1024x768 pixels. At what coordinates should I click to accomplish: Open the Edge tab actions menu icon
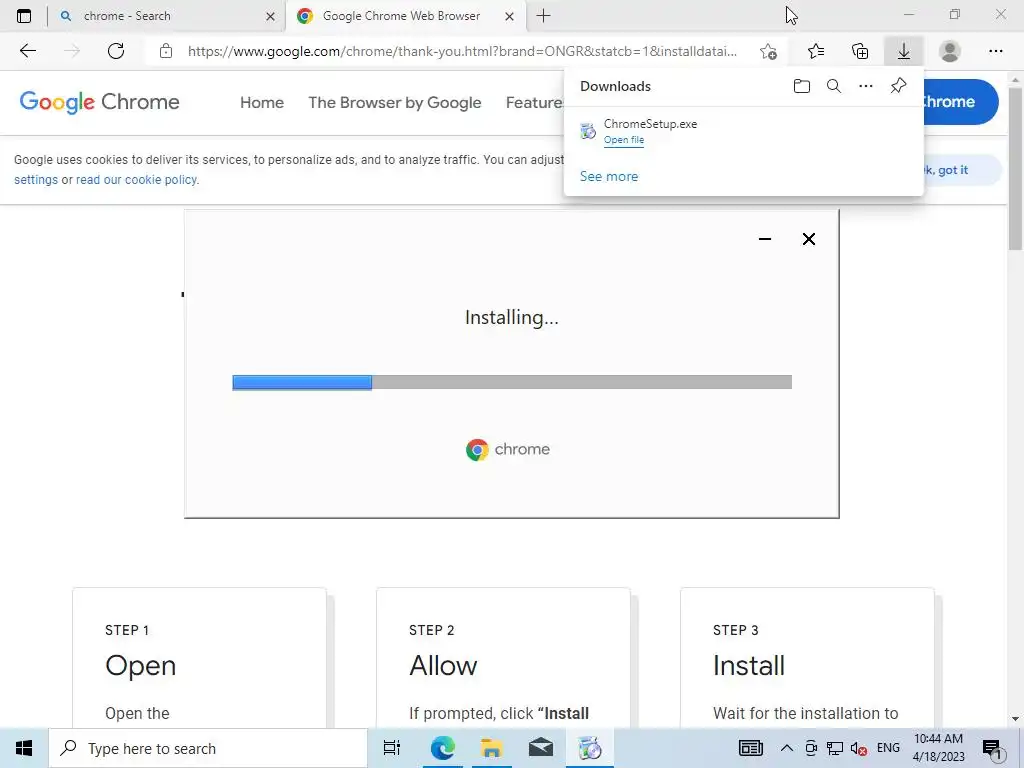tap(24, 16)
